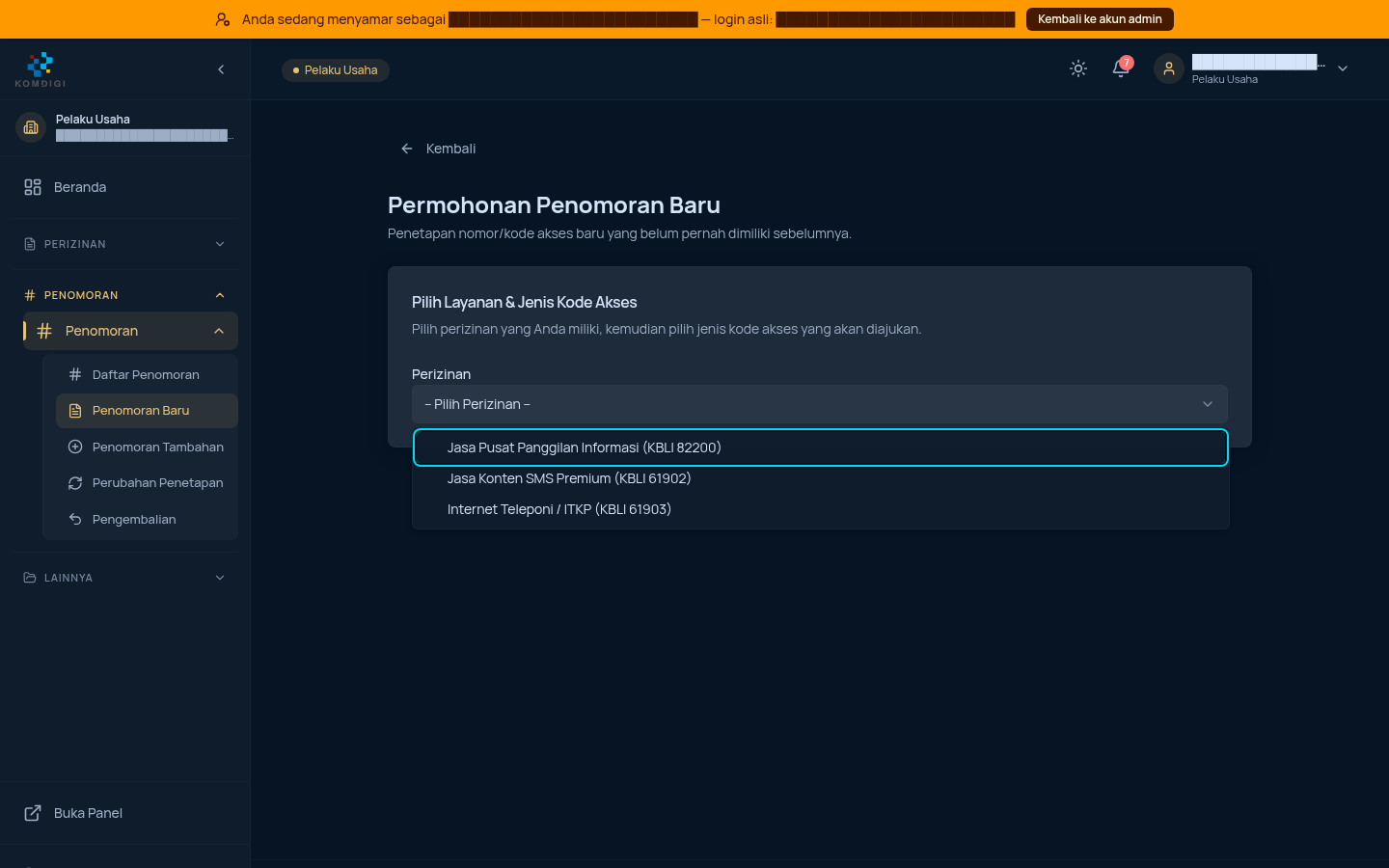
Task: Click the Penomoran Baru document icon
Action: pos(75,411)
